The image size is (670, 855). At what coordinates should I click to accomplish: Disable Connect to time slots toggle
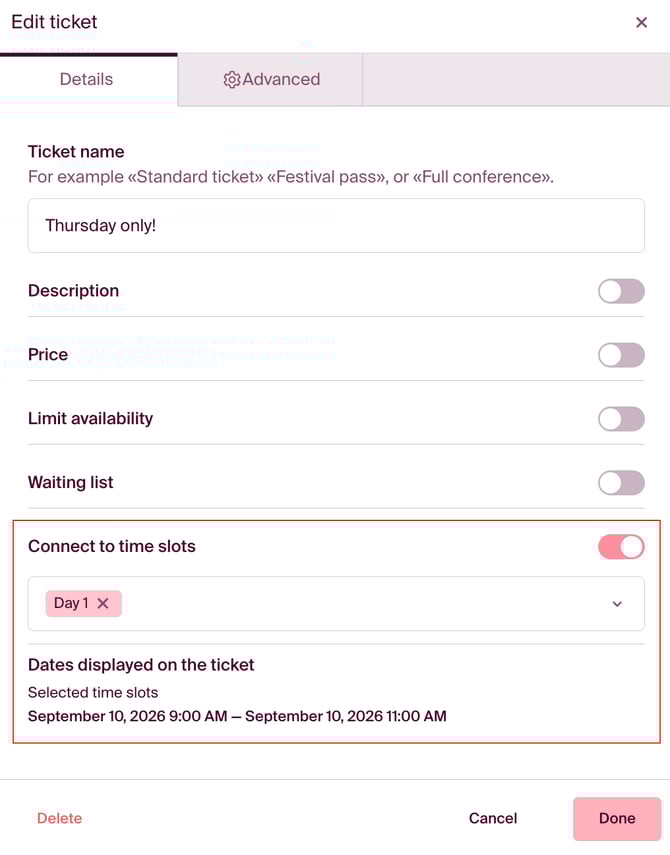(x=621, y=547)
